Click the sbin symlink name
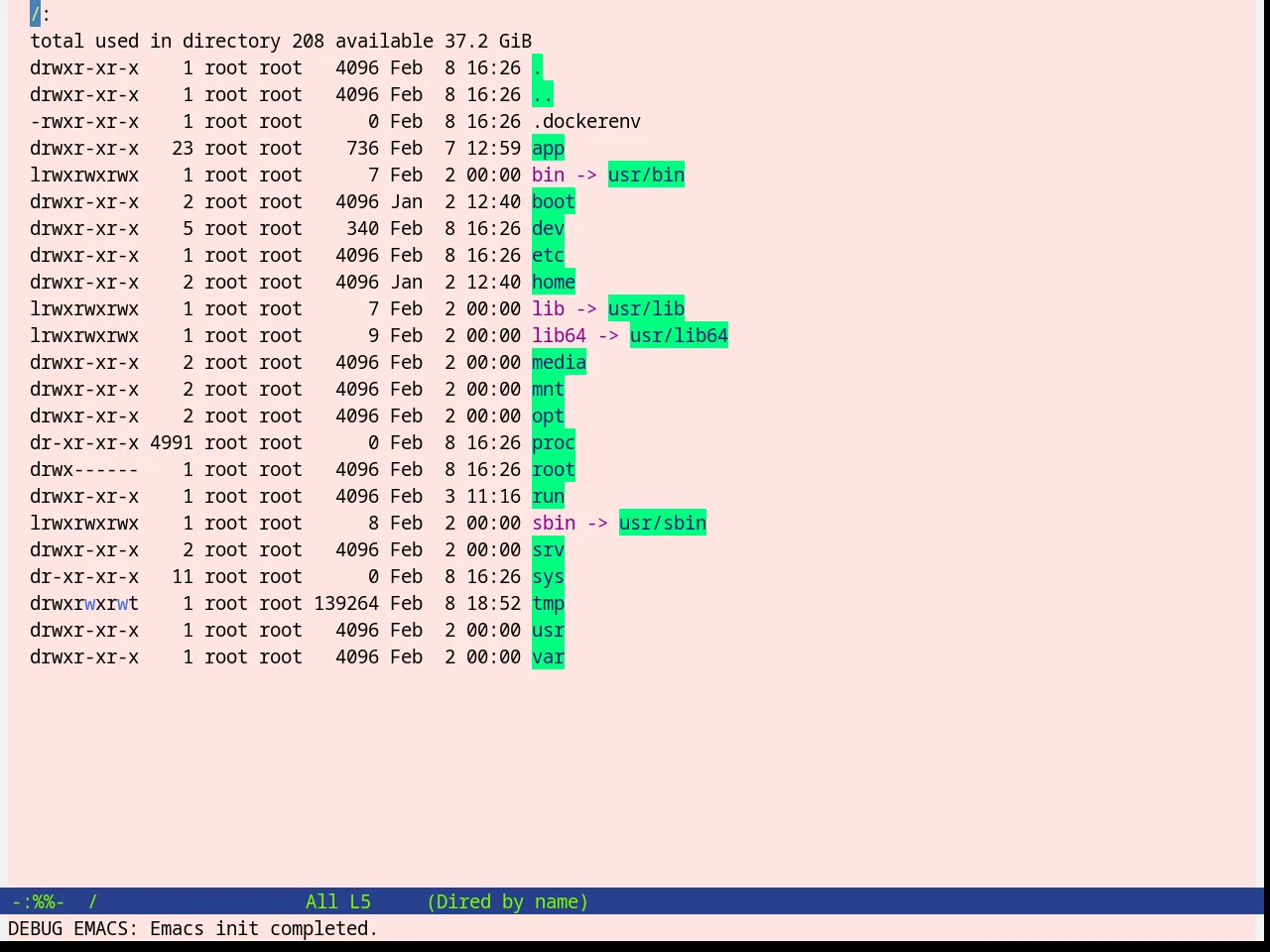This screenshot has width=1270, height=952. point(554,524)
